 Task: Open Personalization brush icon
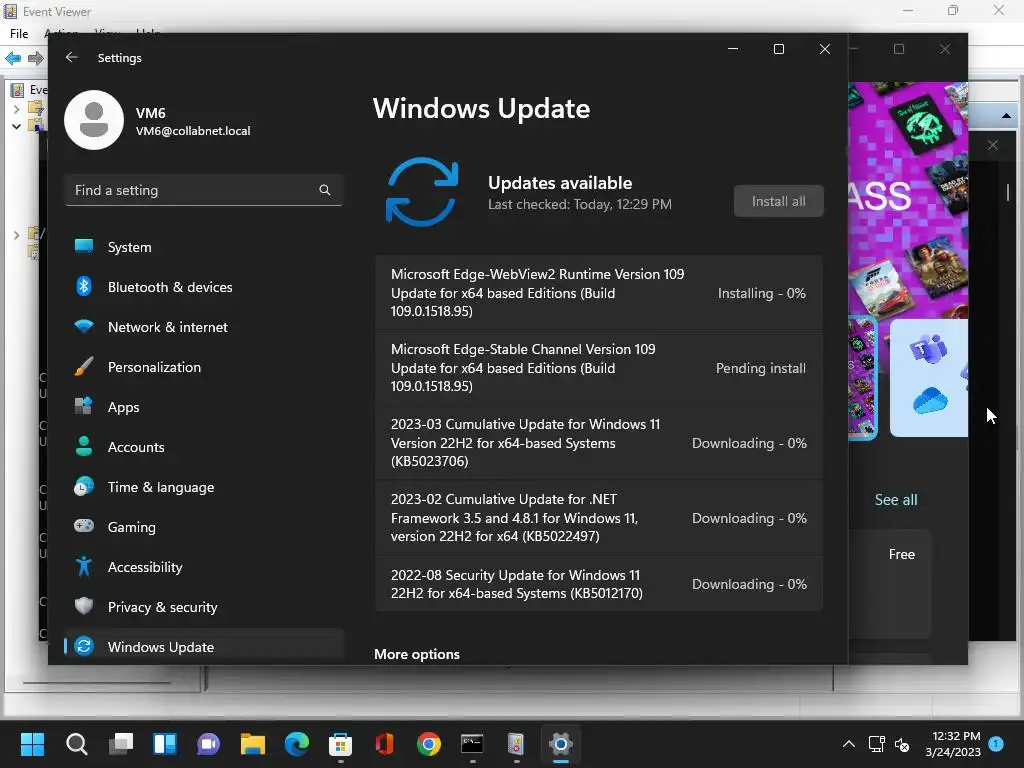click(84, 366)
